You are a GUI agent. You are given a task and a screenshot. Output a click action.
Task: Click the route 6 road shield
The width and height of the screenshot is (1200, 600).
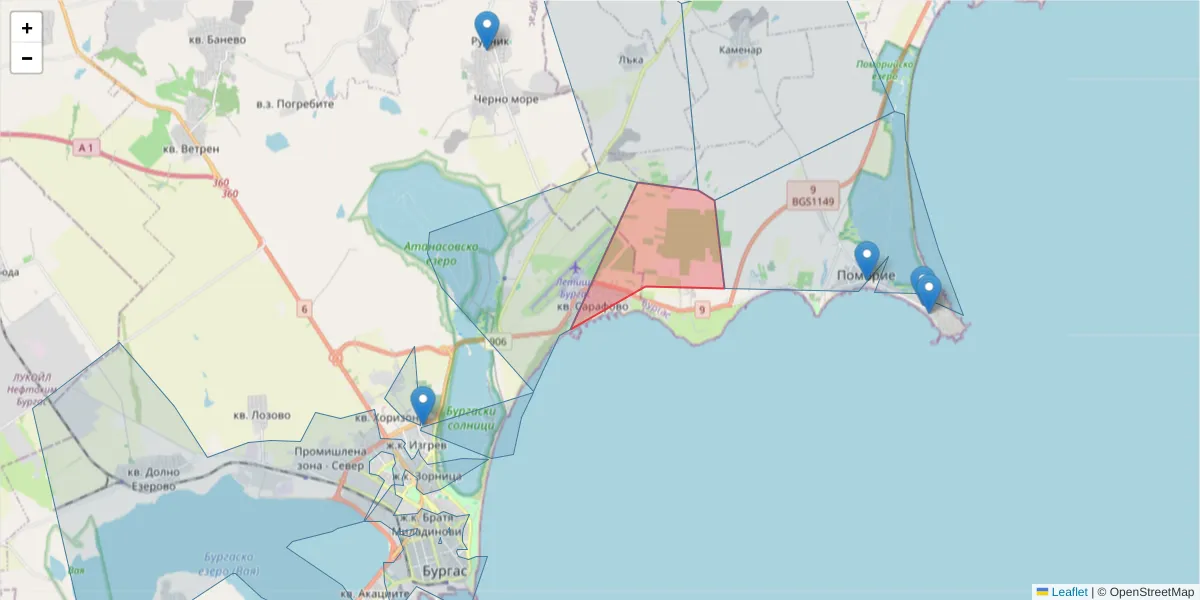(x=304, y=309)
